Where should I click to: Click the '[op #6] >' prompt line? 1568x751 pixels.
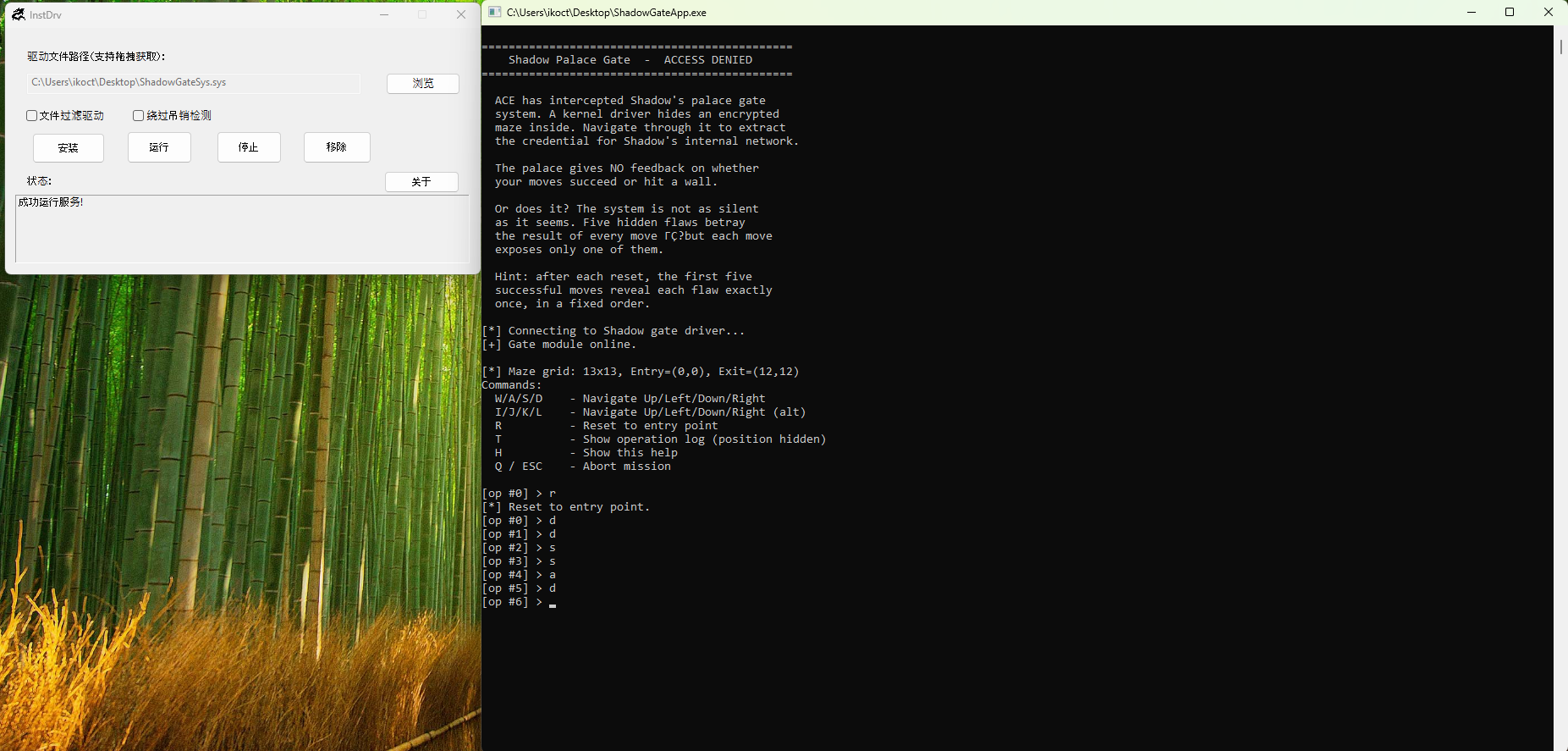(x=519, y=602)
